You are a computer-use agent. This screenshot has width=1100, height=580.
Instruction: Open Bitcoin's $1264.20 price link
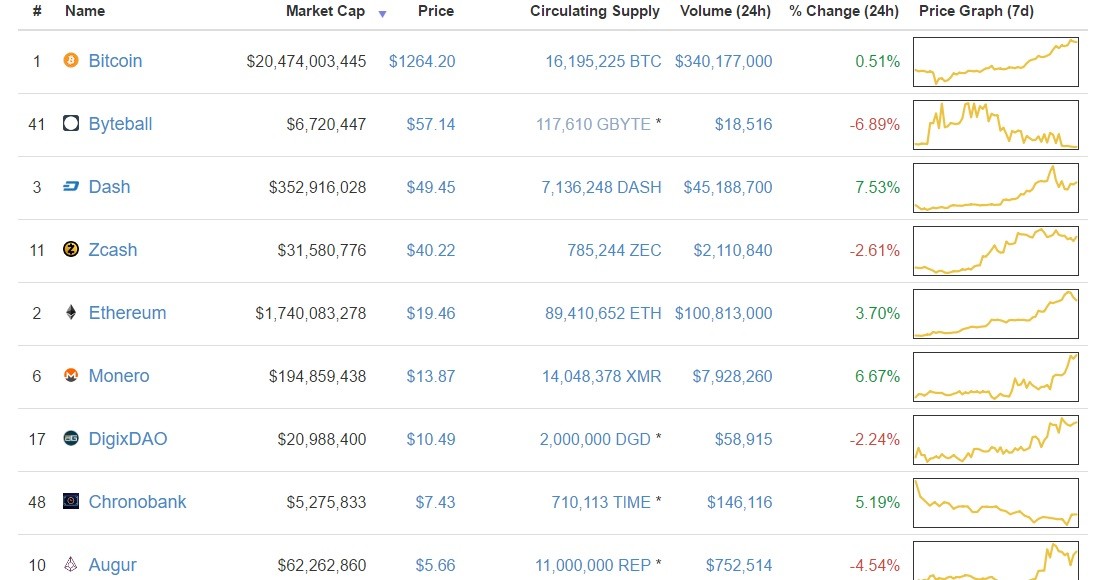click(x=422, y=61)
